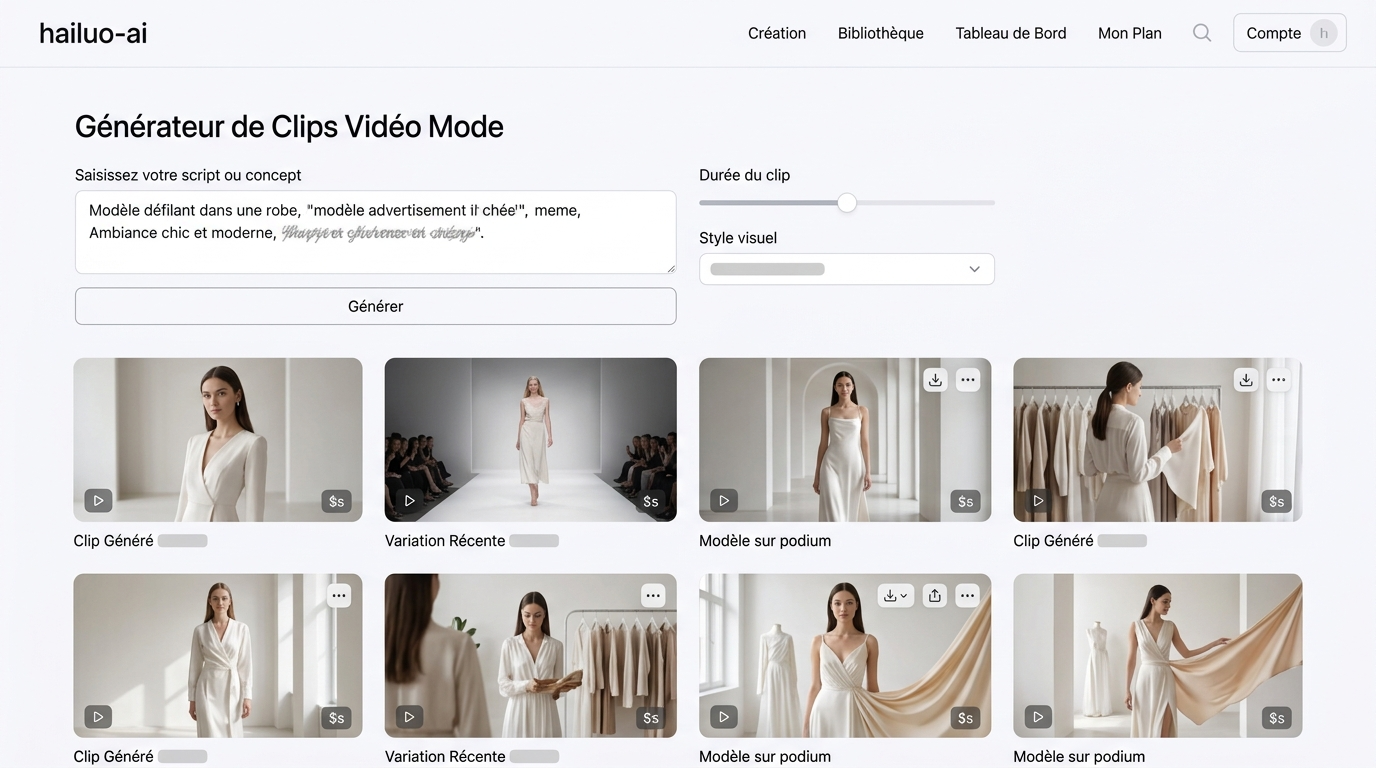Open more options on flowing fabric clip

967,596
